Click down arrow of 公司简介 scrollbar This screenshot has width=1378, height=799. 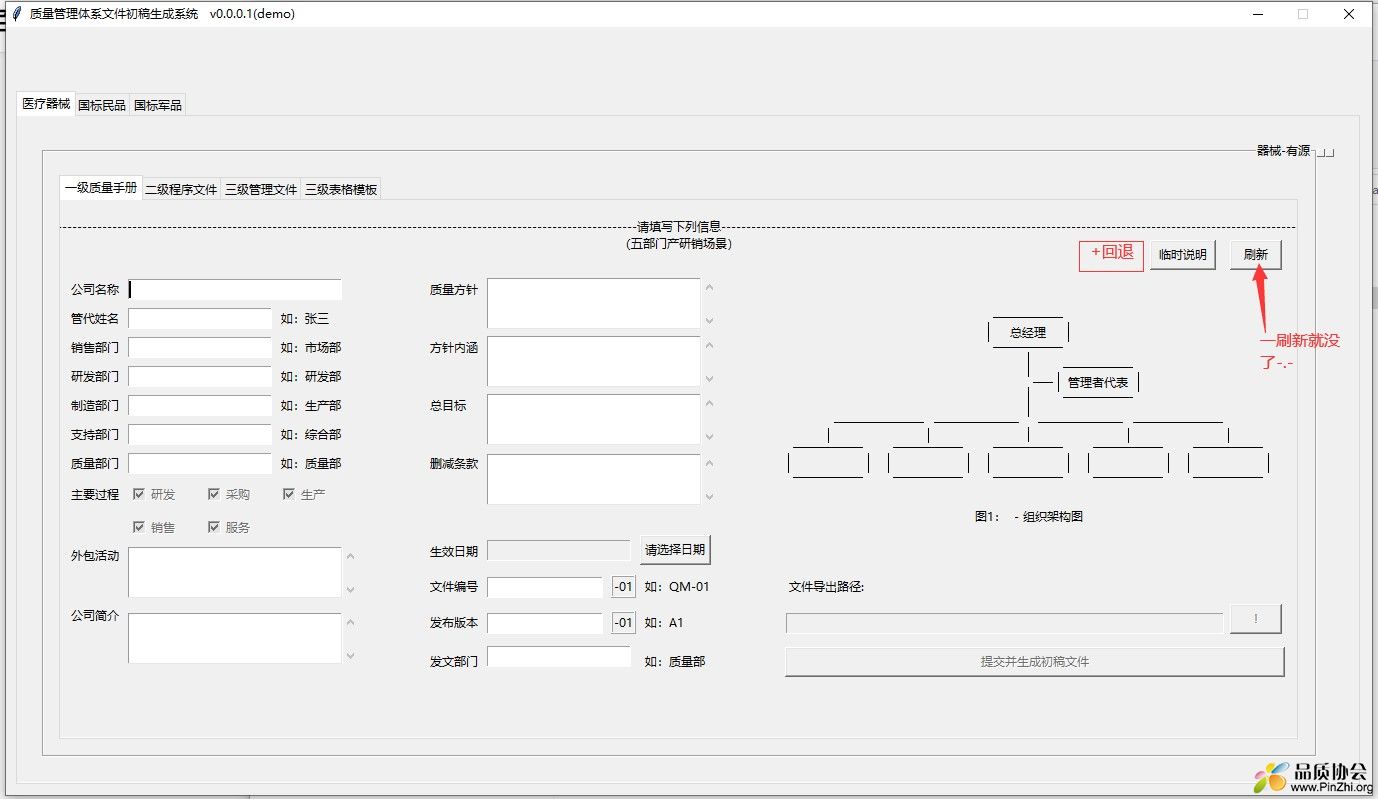(x=351, y=655)
